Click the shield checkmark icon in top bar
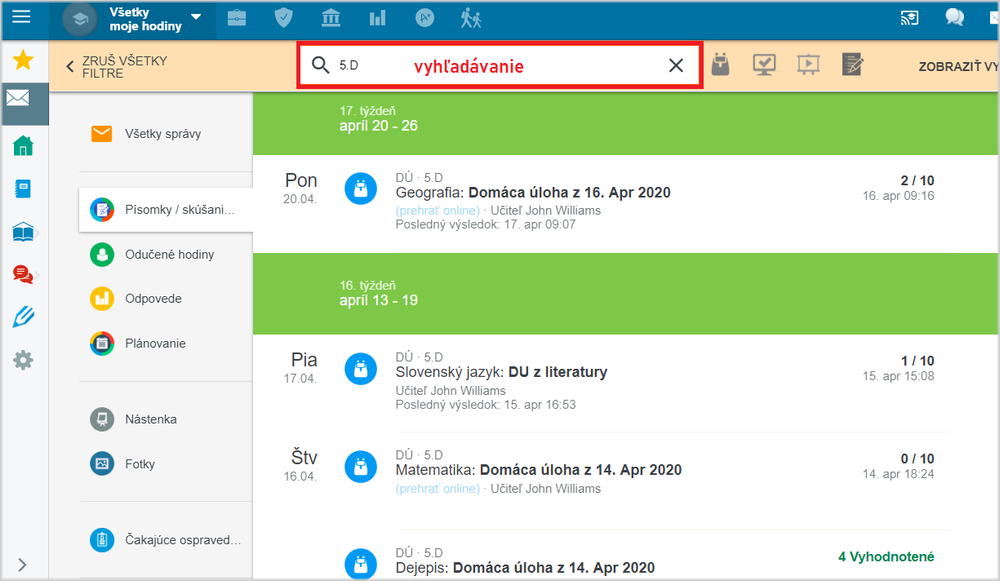 (x=283, y=18)
